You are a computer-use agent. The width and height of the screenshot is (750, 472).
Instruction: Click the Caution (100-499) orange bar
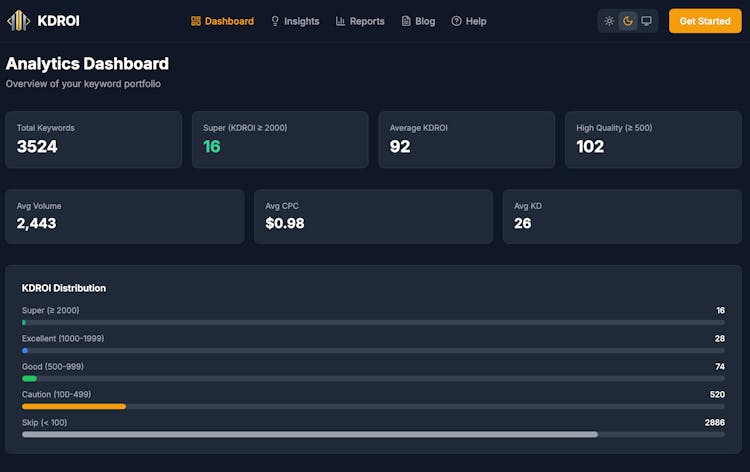pos(74,406)
